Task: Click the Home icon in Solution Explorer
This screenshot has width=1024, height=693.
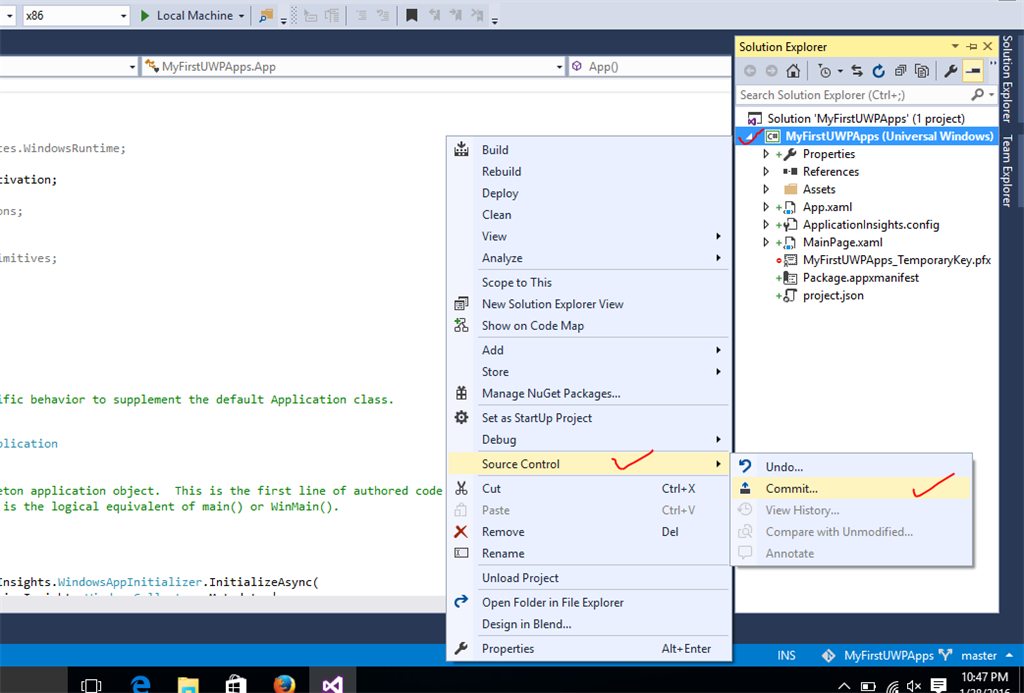Action: (x=793, y=71)
